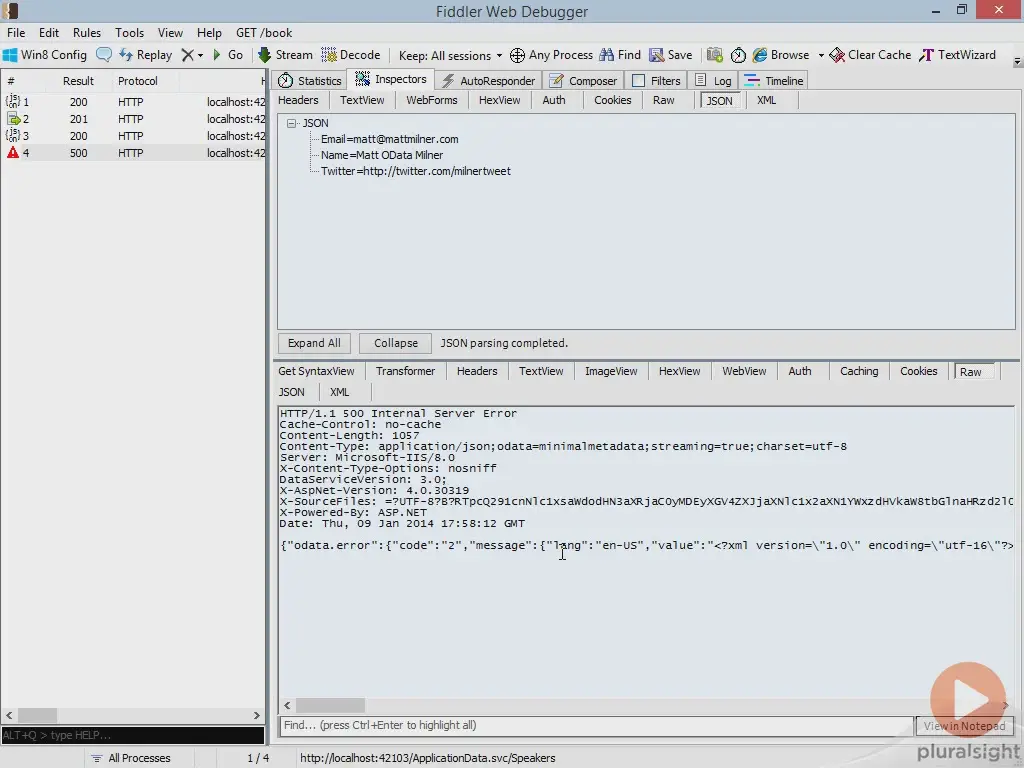Toggle Decode mode in toolbar
The width and height of the screenshot is (1024, 768).
coord(351,55)
